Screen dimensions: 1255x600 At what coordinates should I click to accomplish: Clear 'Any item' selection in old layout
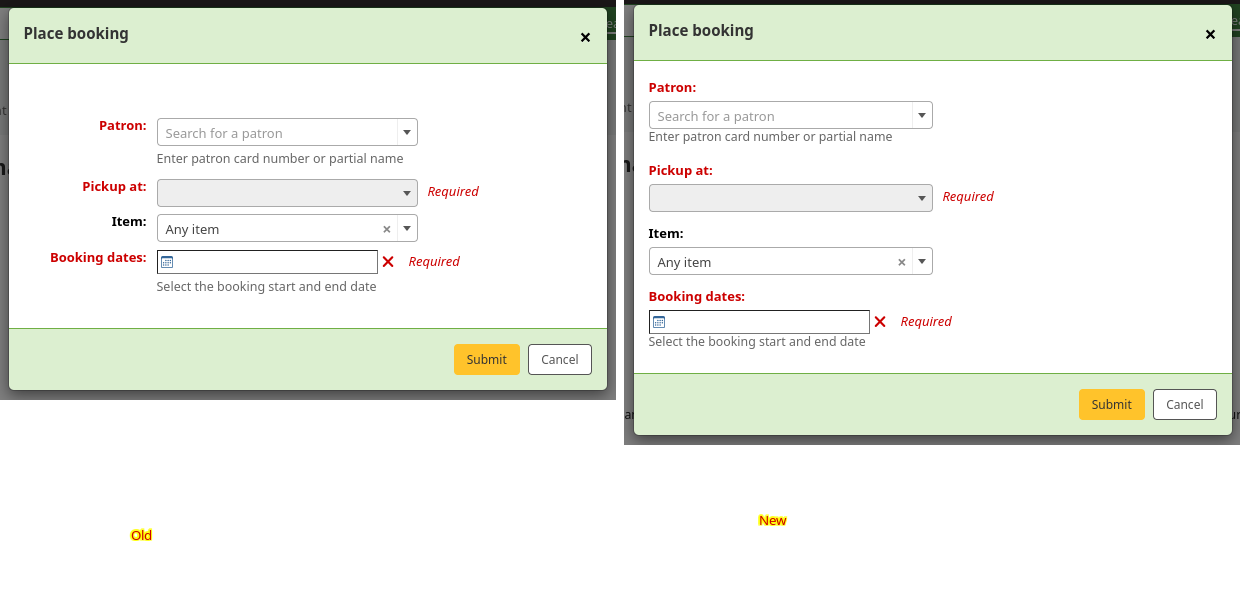coord(387,229)
